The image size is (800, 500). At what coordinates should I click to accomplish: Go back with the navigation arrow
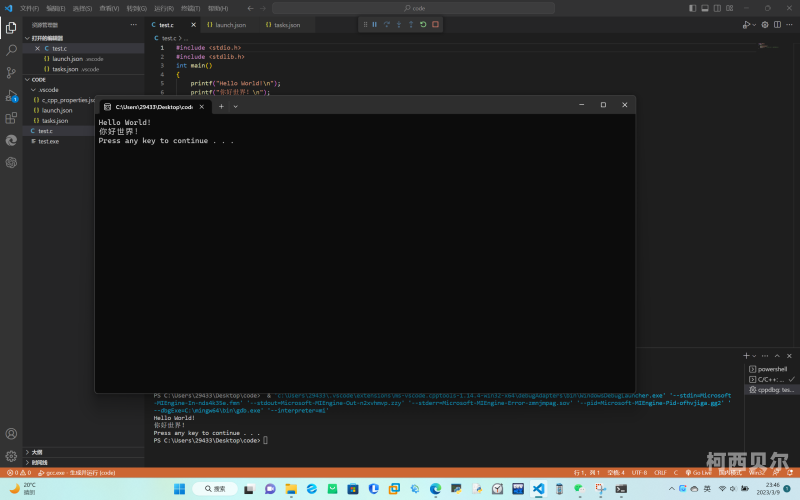tap(250, 8)
